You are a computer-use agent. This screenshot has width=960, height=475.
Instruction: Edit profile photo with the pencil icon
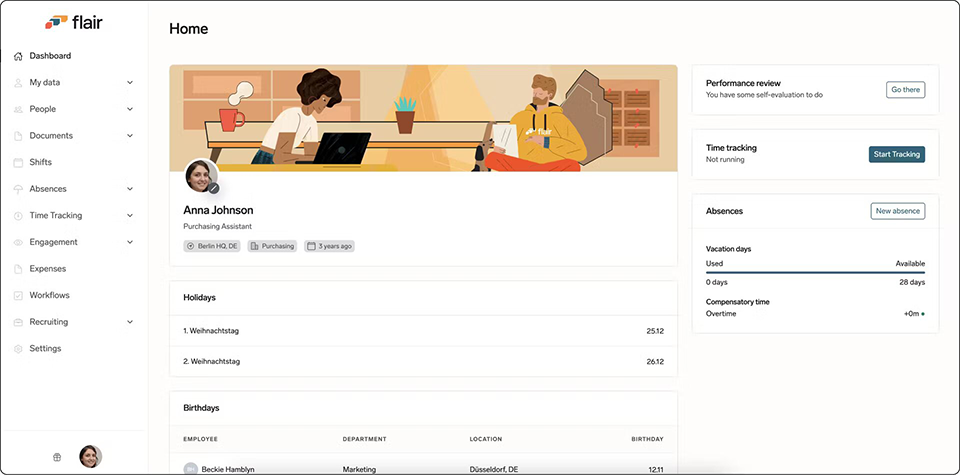coord(214,189)
